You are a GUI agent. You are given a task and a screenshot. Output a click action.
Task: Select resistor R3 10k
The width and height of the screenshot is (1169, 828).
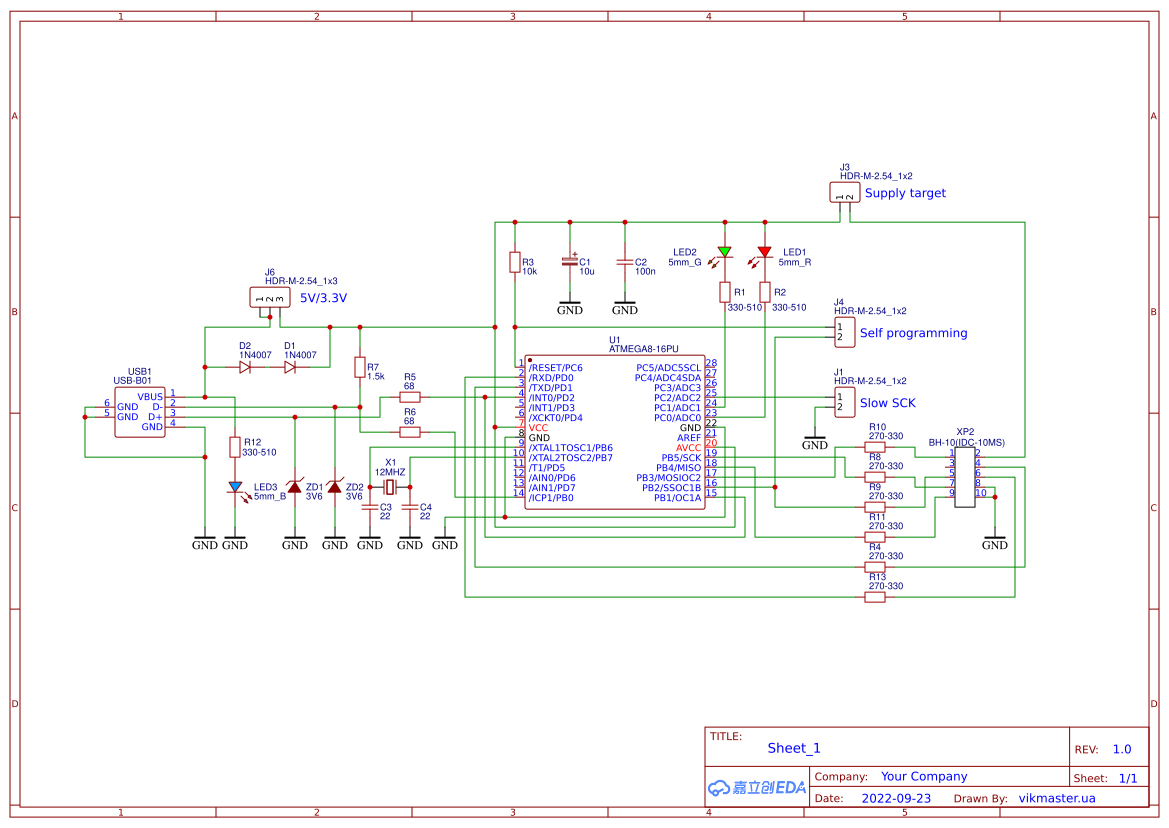pos(516,263)
